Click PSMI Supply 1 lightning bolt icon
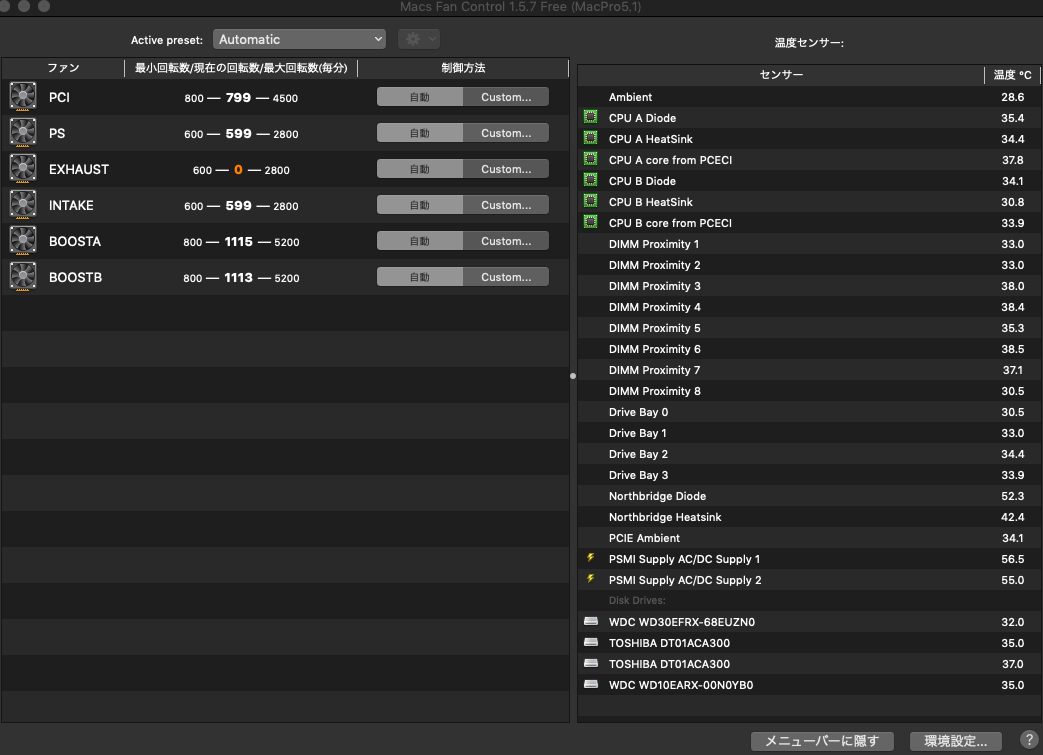Image resolution: width=1043 pixels, height=755 pixels. click(590, 559)
